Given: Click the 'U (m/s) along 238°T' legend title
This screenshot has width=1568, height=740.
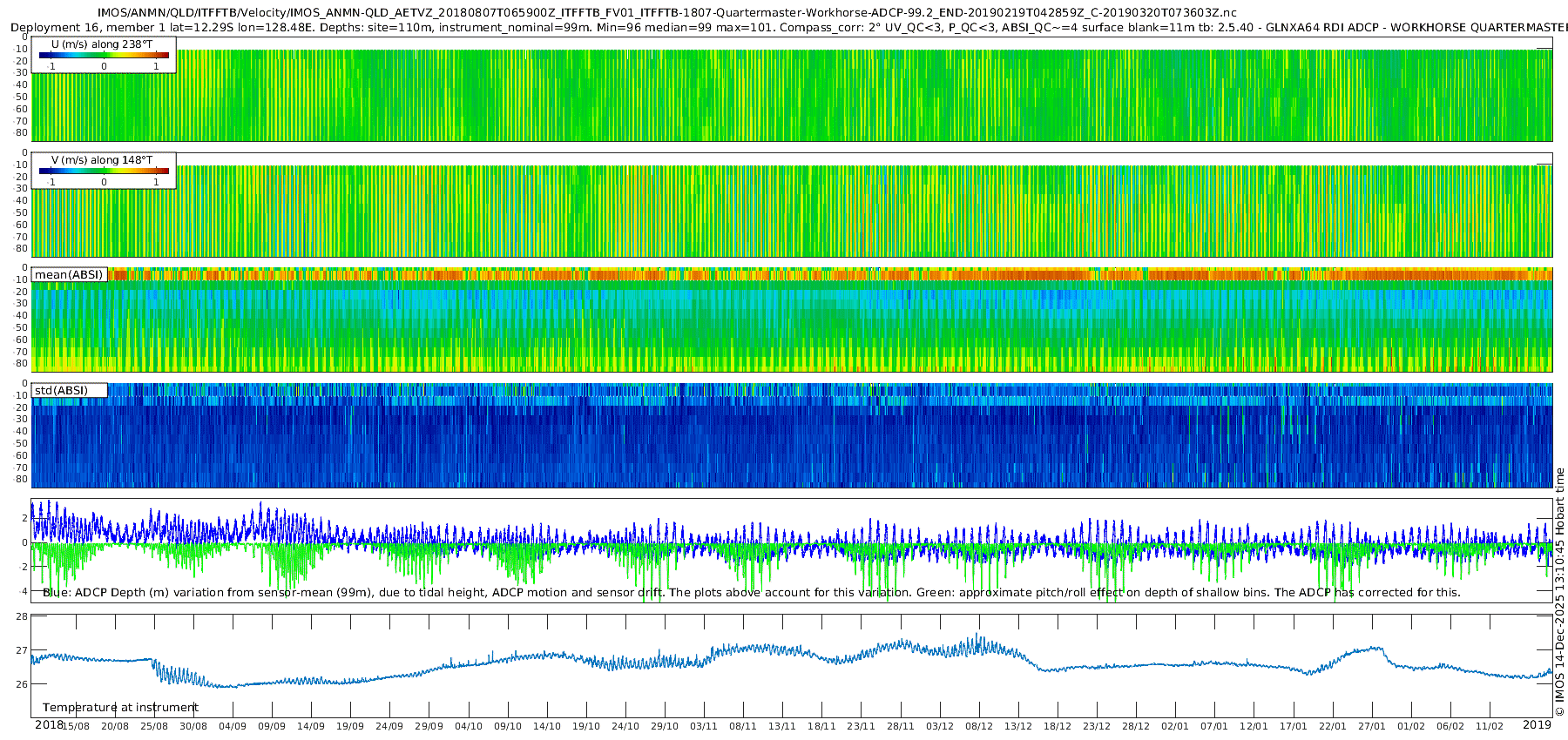Looking at the screenshot, I should pos(102,44).
